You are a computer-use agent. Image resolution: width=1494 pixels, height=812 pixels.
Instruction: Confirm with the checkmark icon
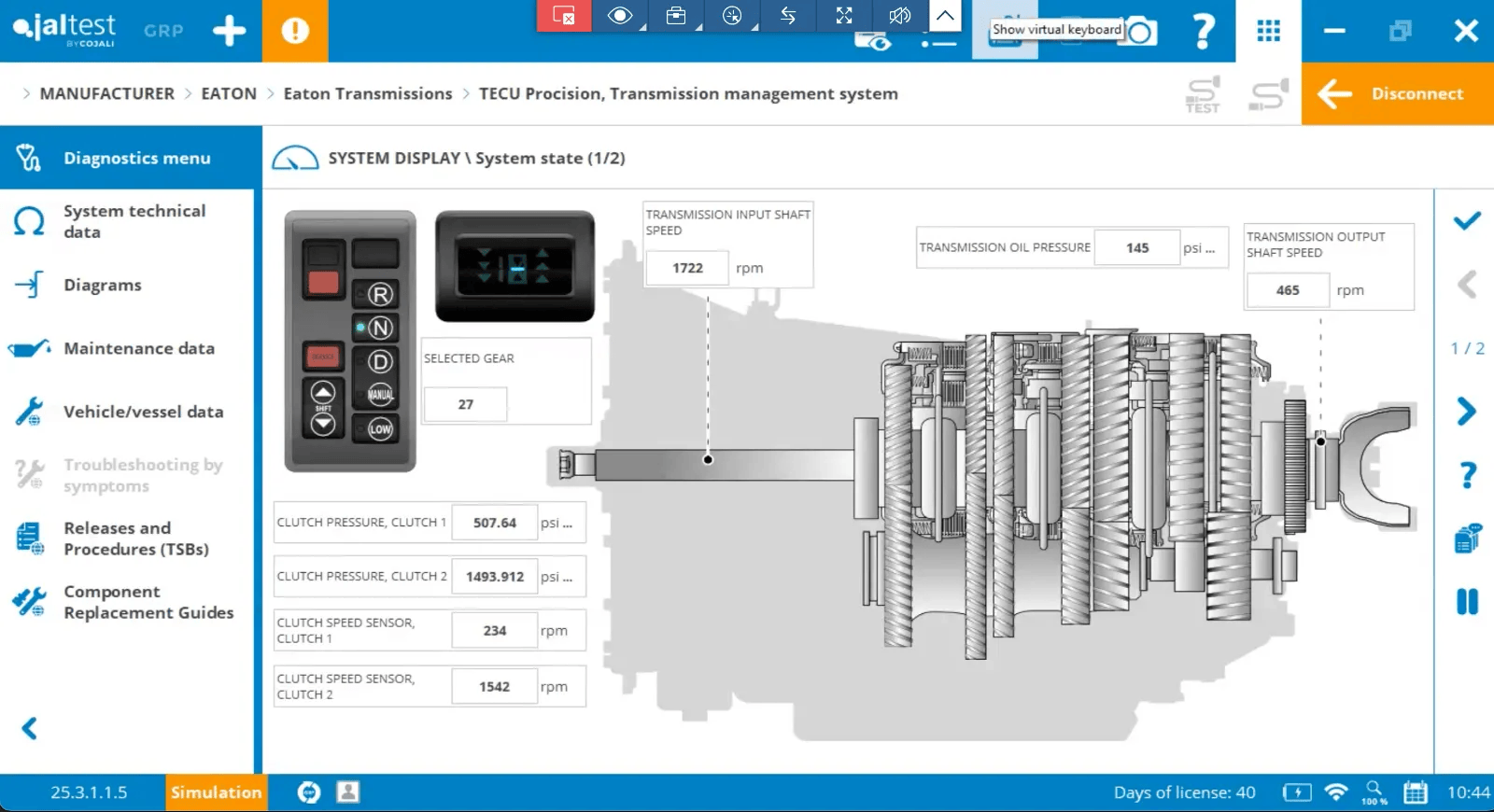[x=1467, y=220]
